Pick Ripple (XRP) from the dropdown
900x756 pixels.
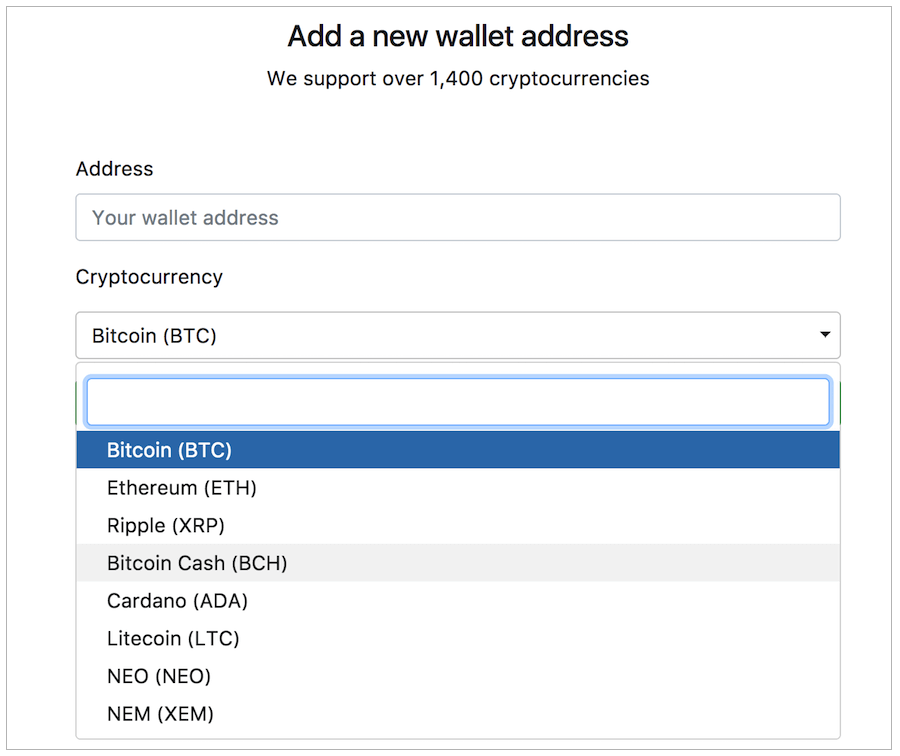(x=457, y=525)
